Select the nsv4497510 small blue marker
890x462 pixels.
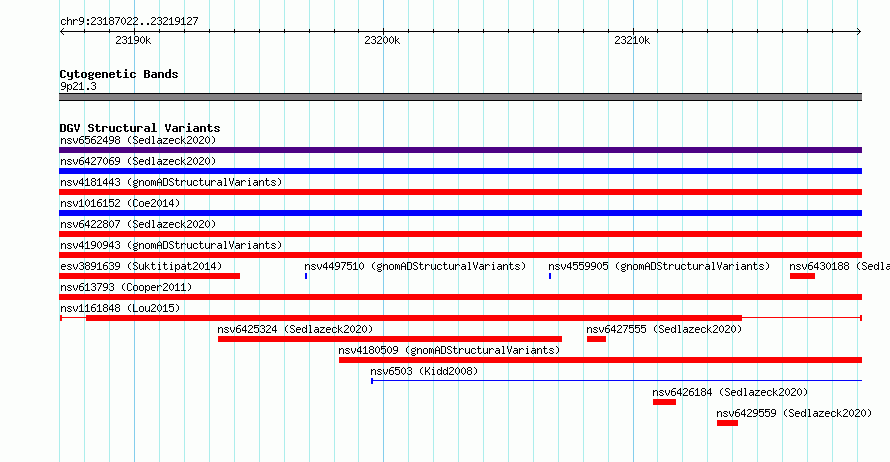(x=306, y=276)
